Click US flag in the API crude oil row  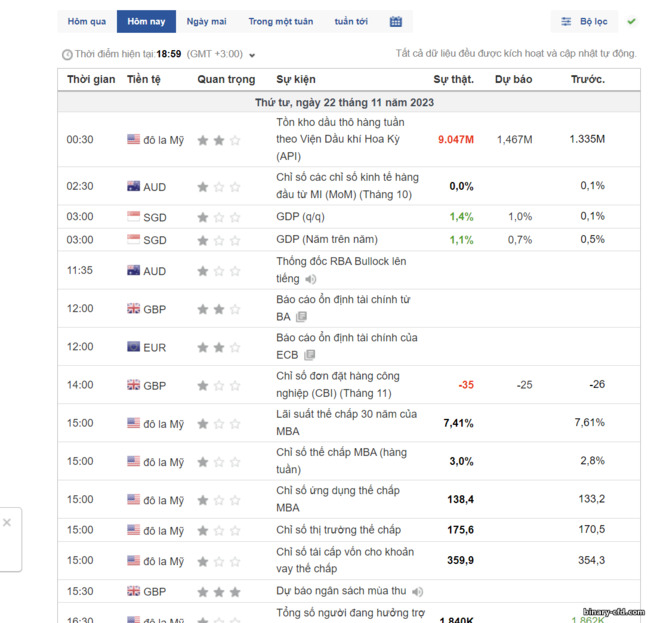133,139
